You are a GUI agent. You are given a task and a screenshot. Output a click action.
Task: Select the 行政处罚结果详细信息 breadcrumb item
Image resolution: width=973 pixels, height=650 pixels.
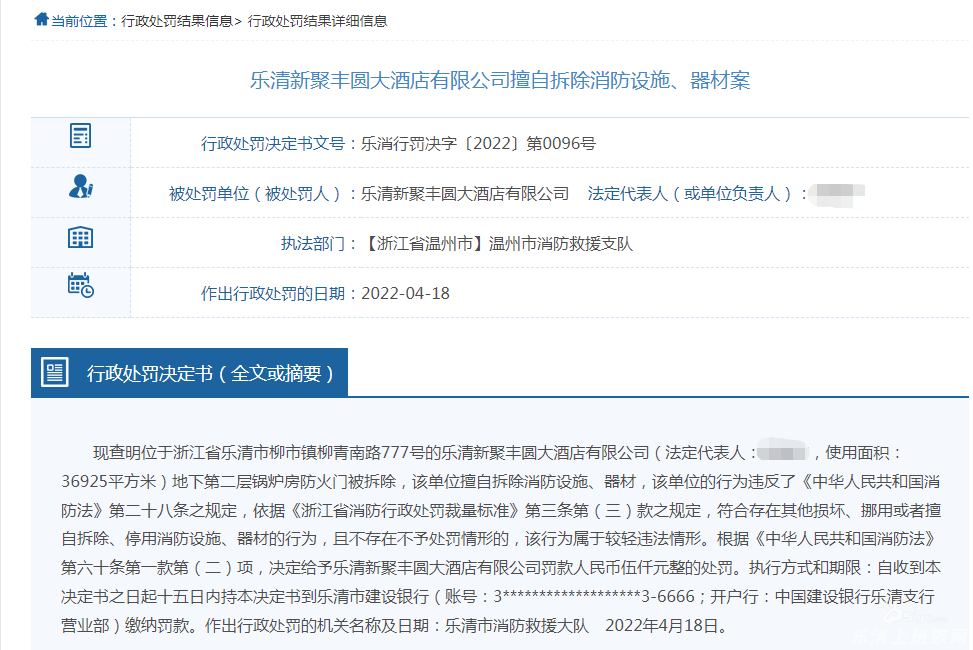[317, 21]
